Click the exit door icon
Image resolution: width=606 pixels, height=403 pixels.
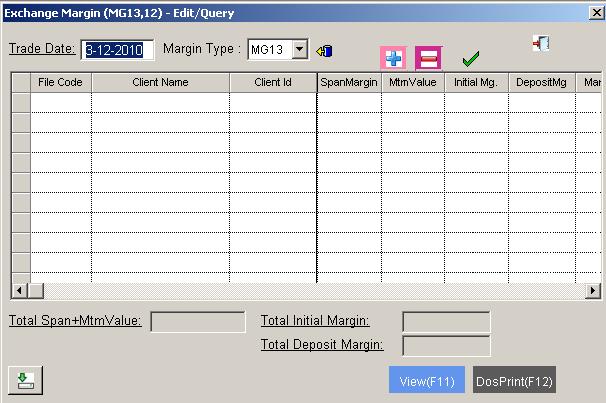[542, 43]
